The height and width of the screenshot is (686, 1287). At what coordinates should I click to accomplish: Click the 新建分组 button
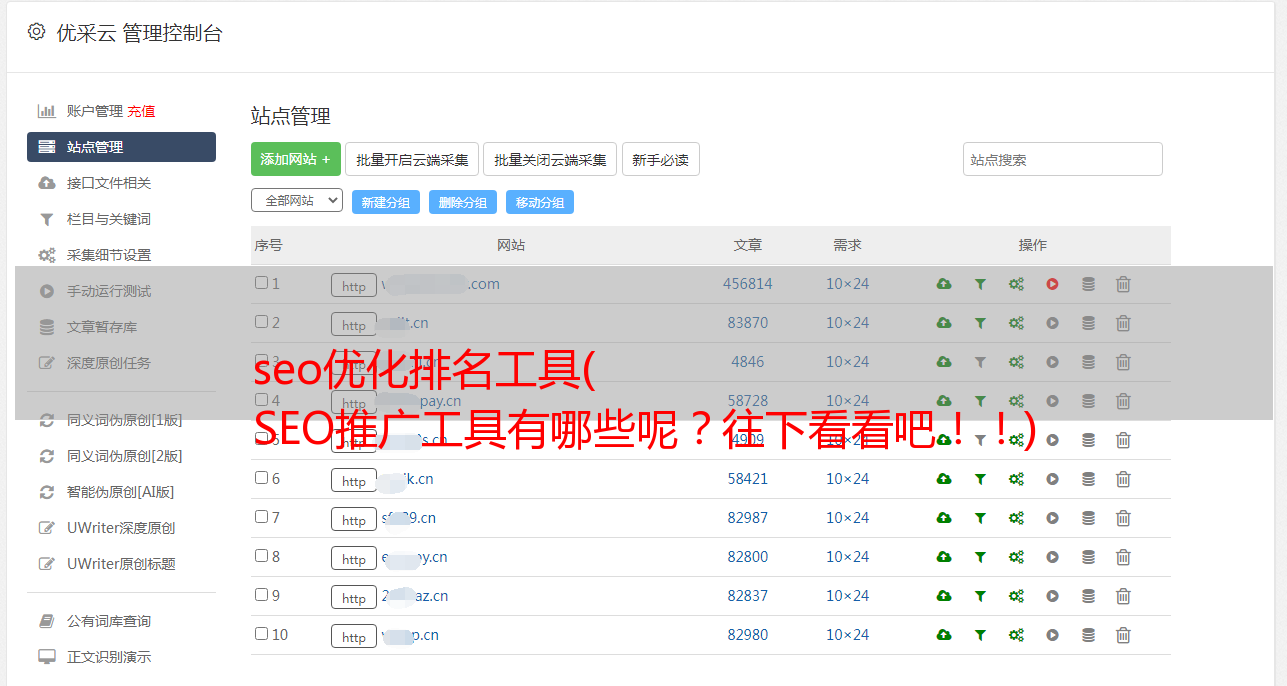tap(386, 202)
